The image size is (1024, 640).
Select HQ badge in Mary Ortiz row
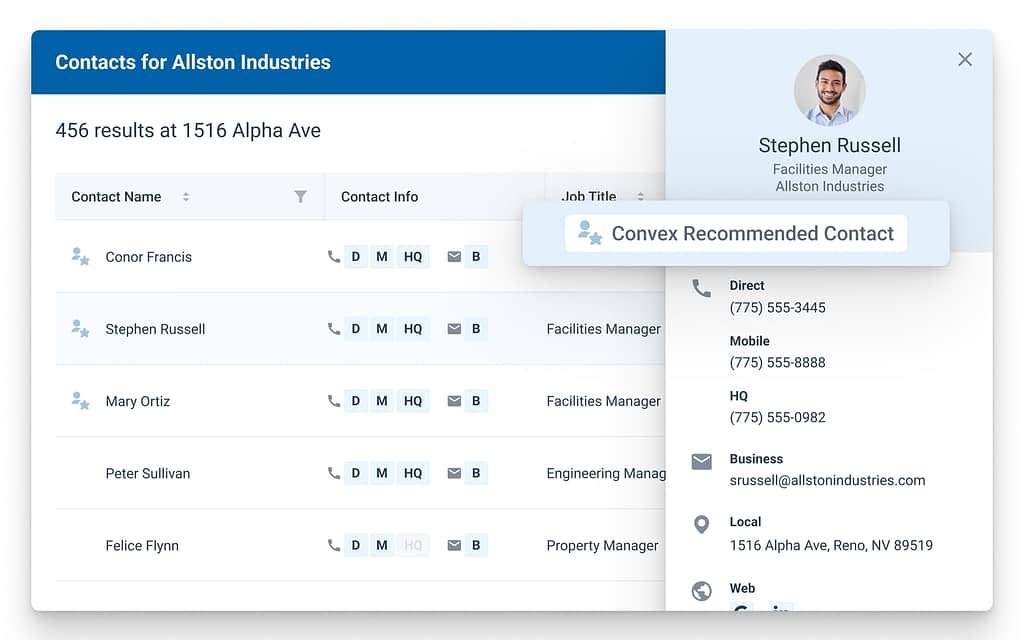click(x=413, y=400)
